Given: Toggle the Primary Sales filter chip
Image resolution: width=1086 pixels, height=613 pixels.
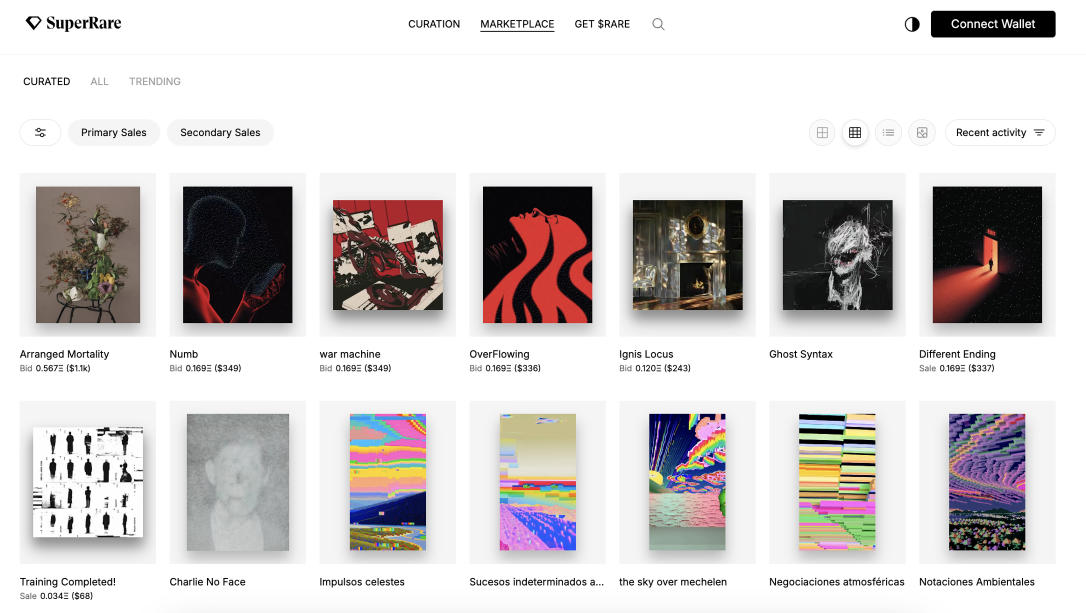Looking at the screenshot, I should [x=114, y=132].
